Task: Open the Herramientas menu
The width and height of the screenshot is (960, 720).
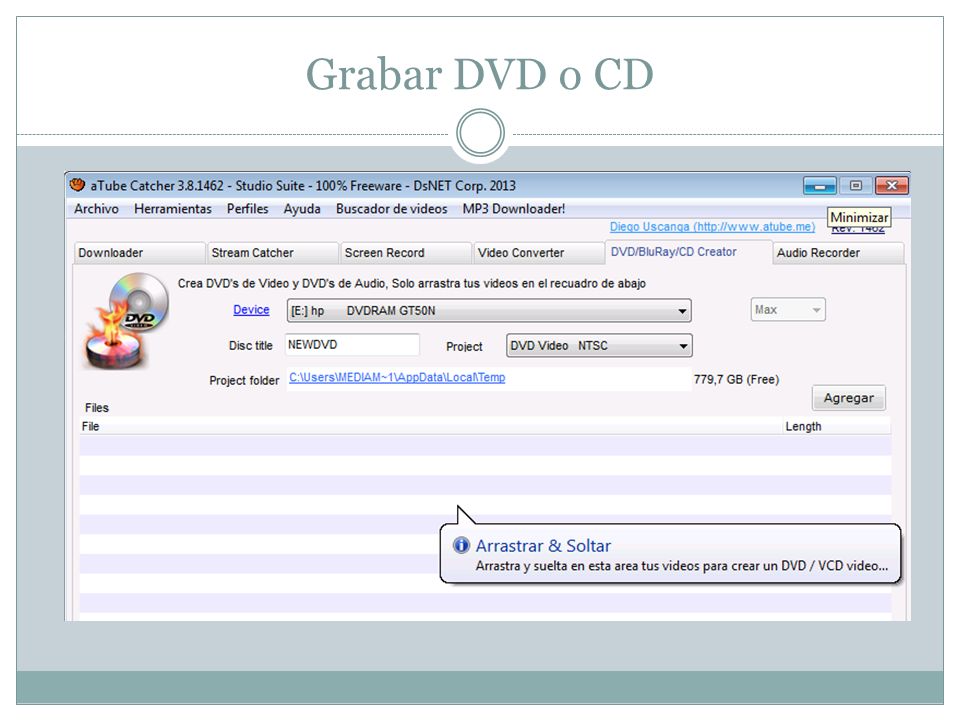Action: pos(173,209)
